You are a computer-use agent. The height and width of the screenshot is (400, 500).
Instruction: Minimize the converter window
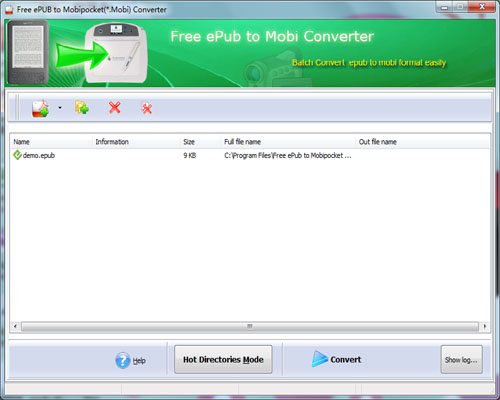(x=444, y=7)
